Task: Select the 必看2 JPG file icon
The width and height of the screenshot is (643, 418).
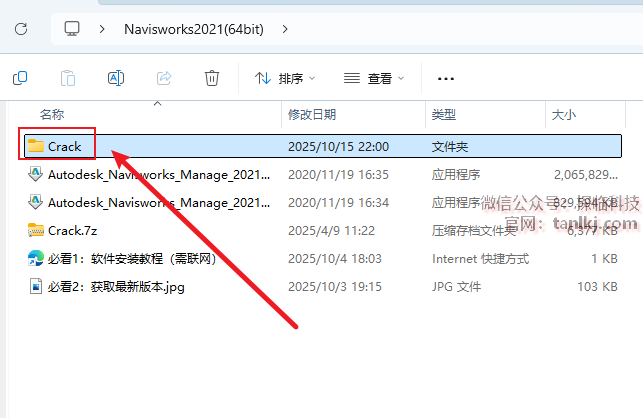Action: tap(36, 286)
